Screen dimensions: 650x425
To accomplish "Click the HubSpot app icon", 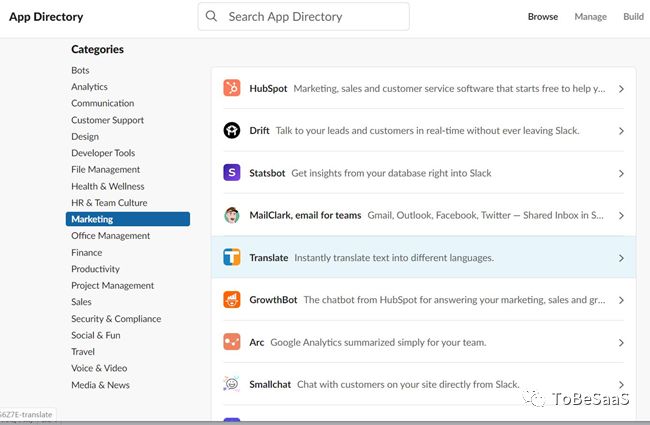I will click(x=232, y=88).
